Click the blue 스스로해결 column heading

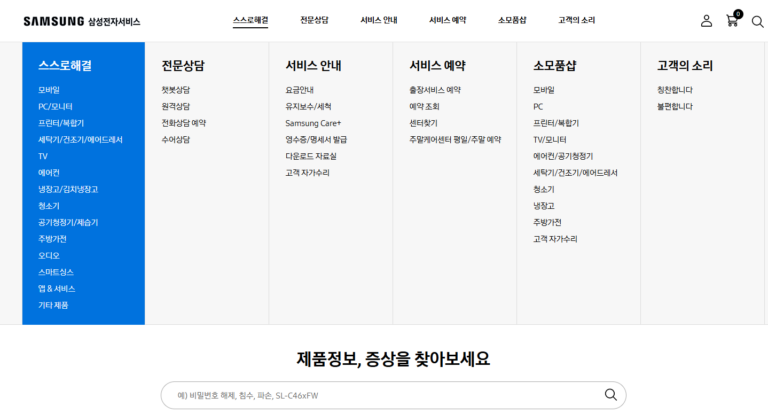click(x=65, y=65)
